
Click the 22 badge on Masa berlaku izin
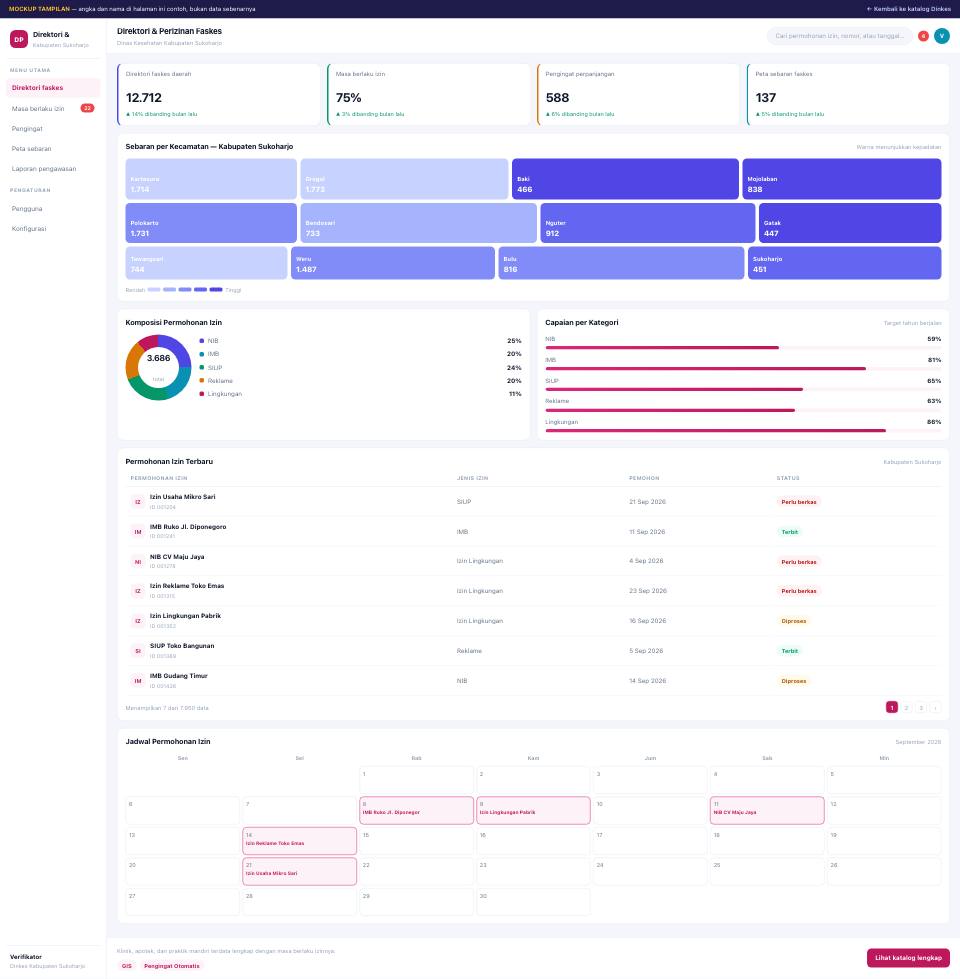coord(87,108)
